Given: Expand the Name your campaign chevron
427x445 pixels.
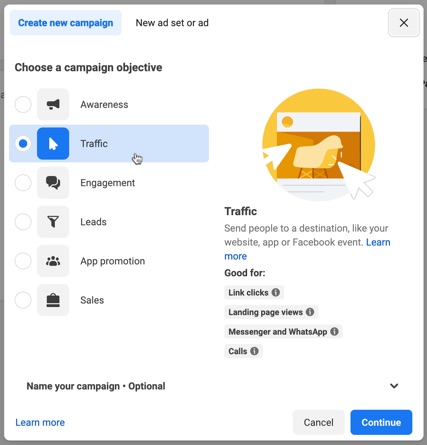Looking at the screenshot, I should click(394, 386).
